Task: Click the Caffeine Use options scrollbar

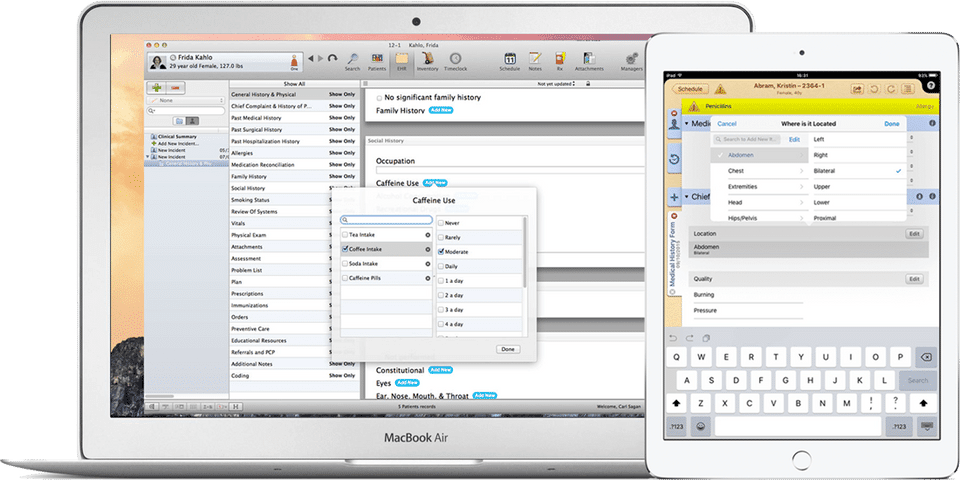Action: click(x=524, y=252)
